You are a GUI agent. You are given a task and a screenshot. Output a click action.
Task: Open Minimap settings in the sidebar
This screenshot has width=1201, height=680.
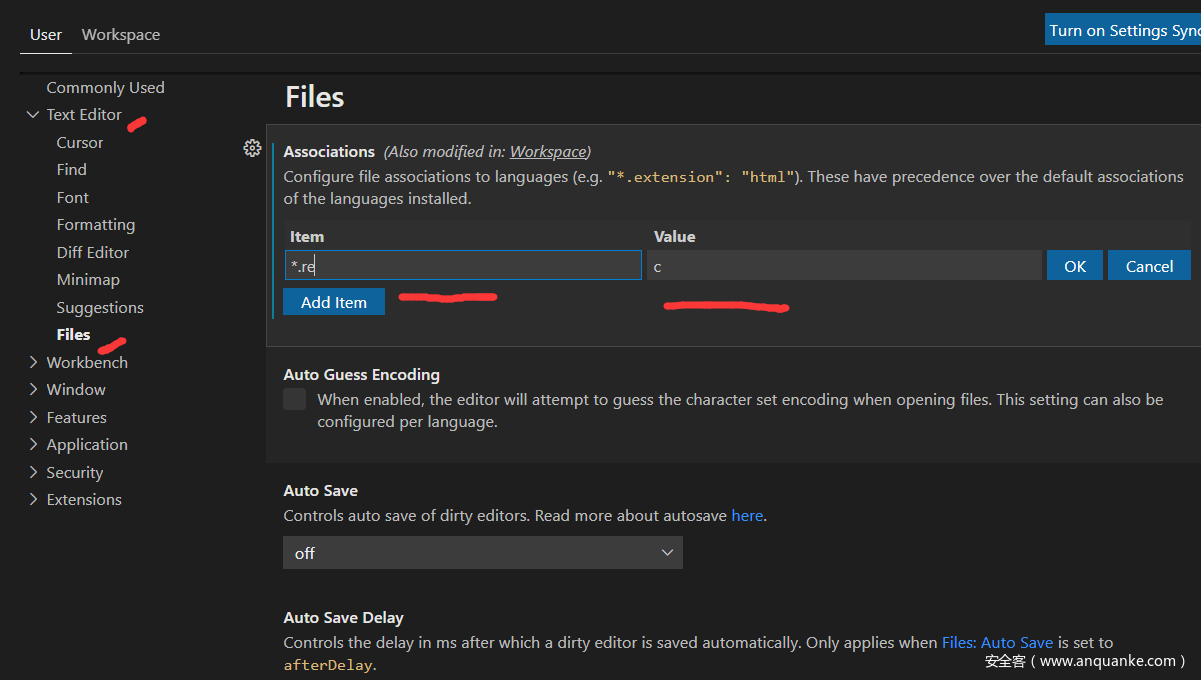(88, 280)
